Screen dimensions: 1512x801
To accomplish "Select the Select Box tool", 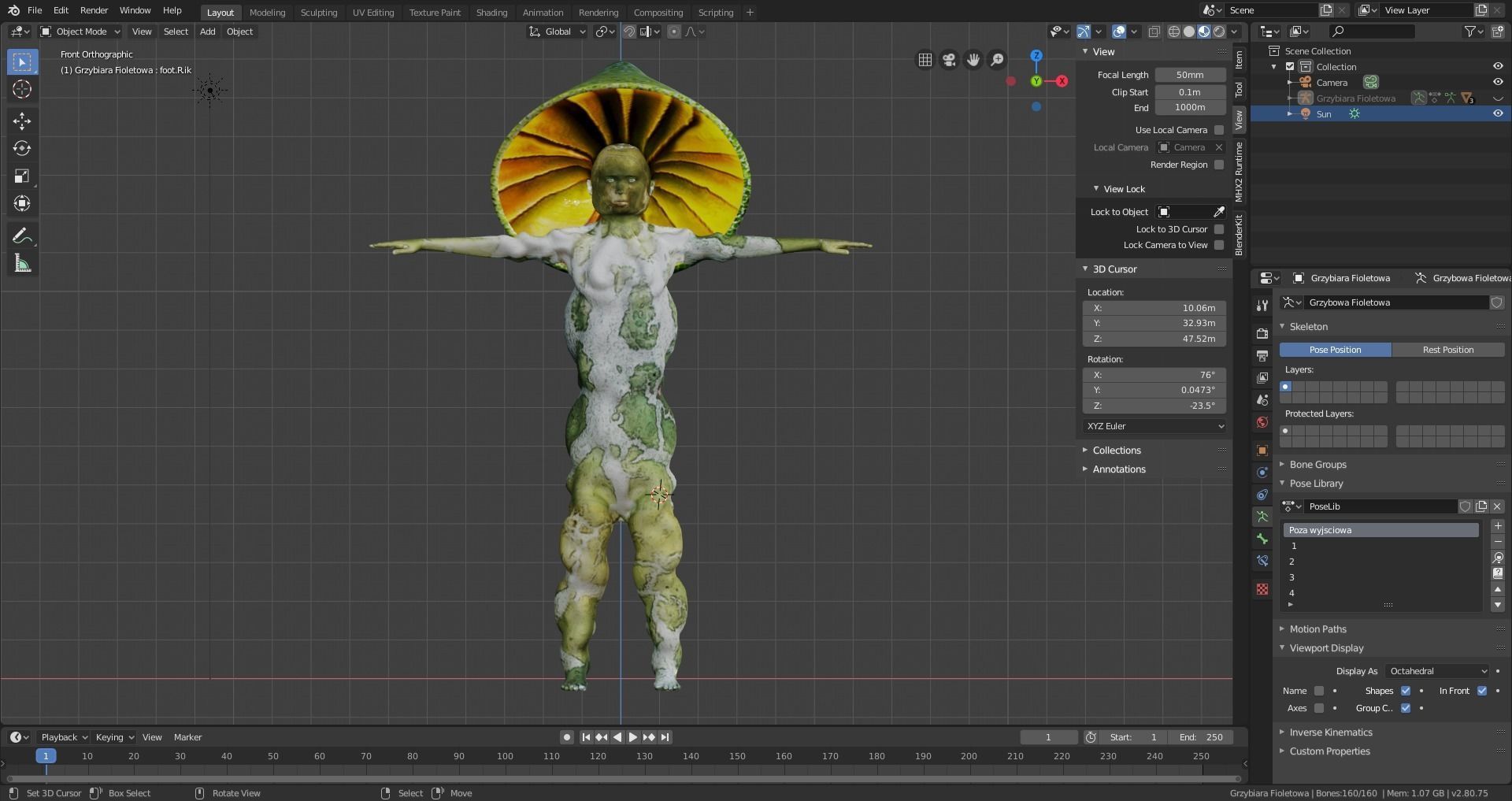I will pyautogui.click(x=22, y=61).
